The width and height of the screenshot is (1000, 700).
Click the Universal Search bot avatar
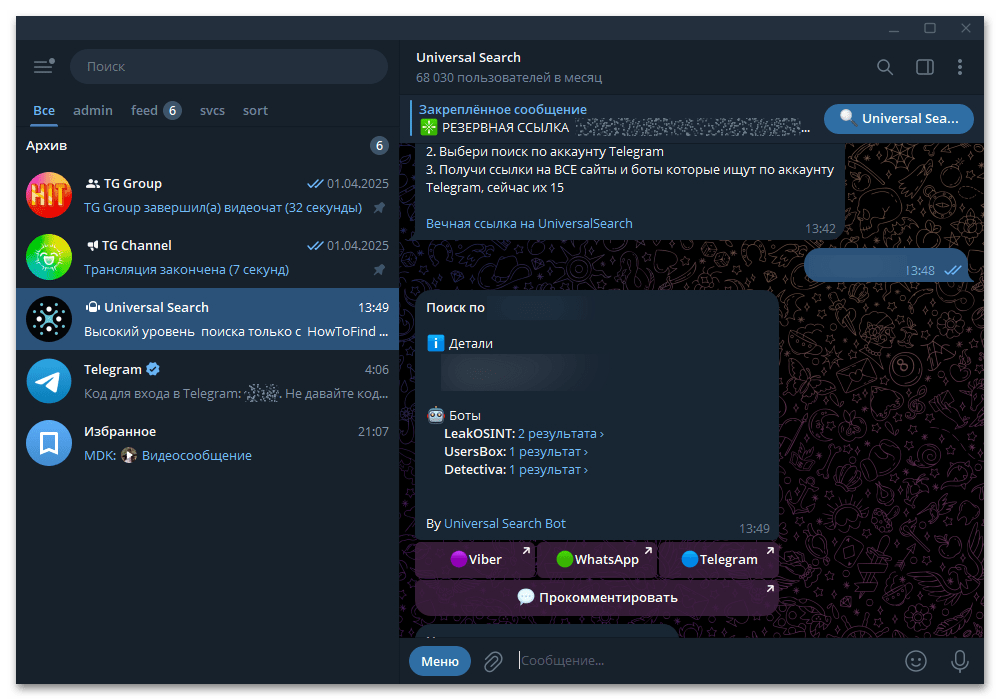pyautogui.click(x=49, y=319)
